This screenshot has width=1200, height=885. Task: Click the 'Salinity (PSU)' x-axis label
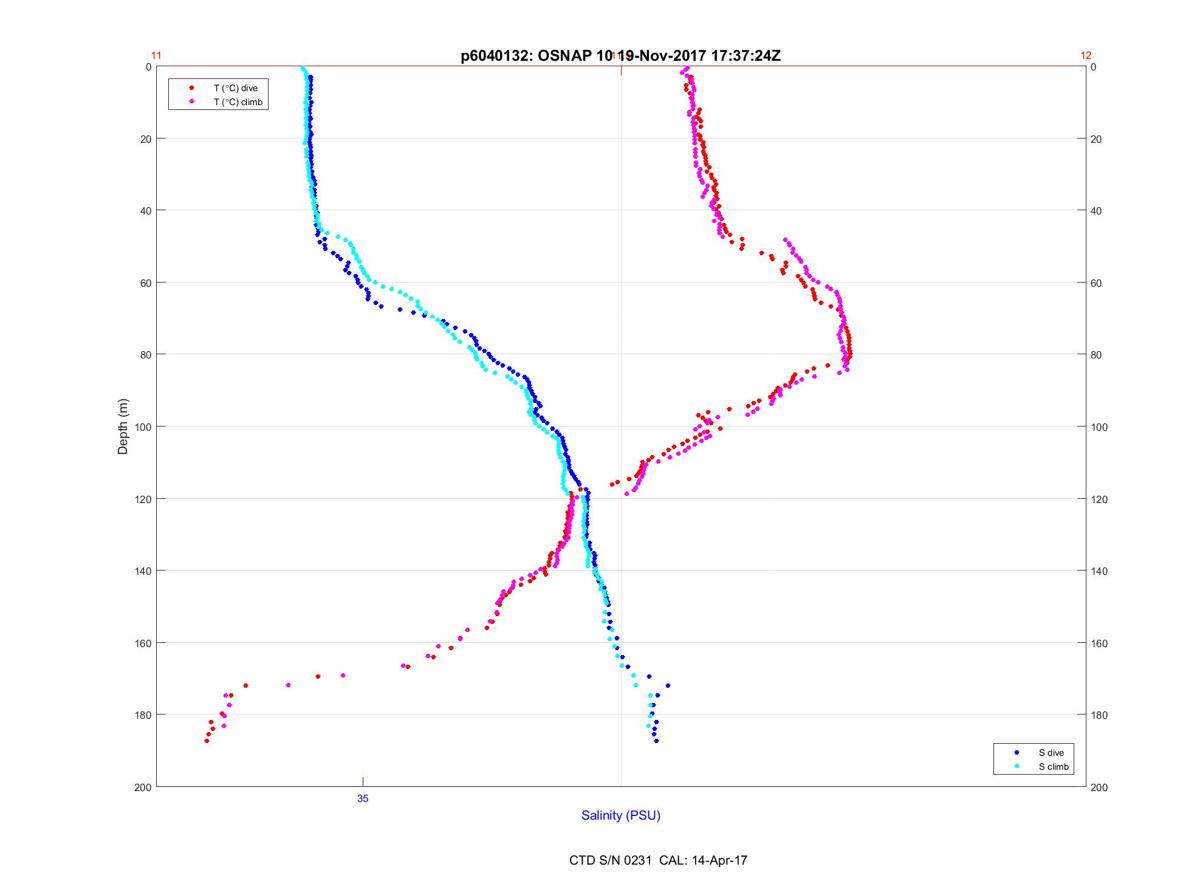621,816
